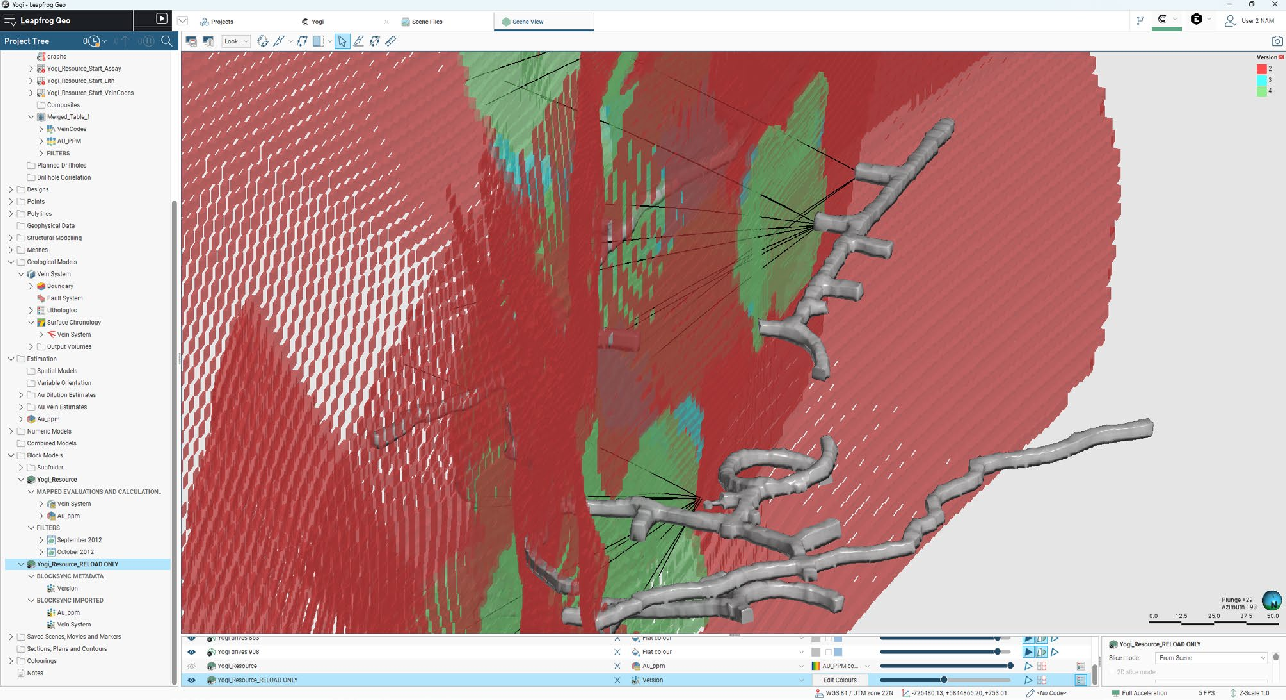Viewport: 1286px width, 700px height.
Task: Click the play button beside Leapfrog Geo
Action: (162, 19)
